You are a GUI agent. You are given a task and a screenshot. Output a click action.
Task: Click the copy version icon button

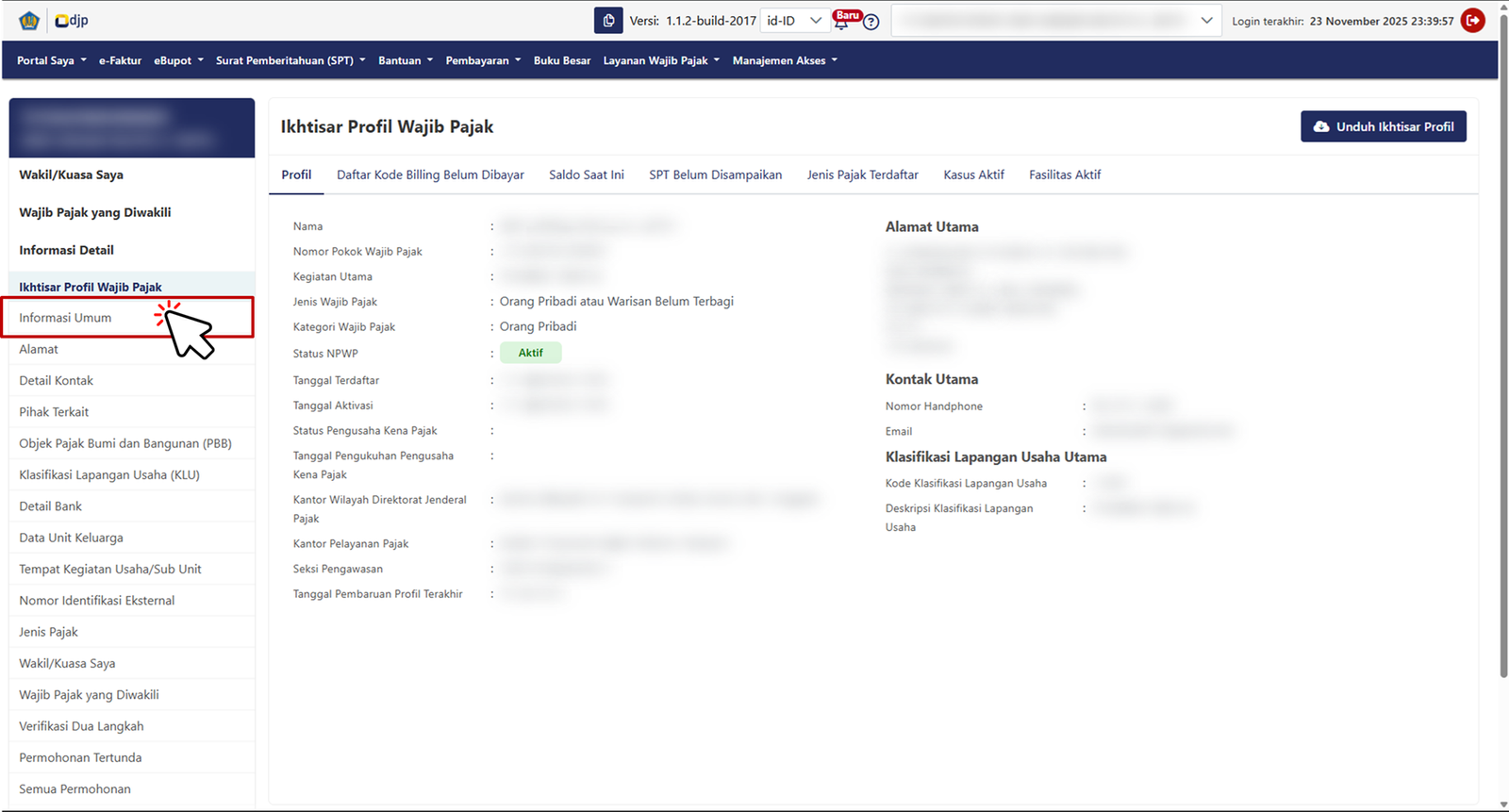[x=608, y=21]
